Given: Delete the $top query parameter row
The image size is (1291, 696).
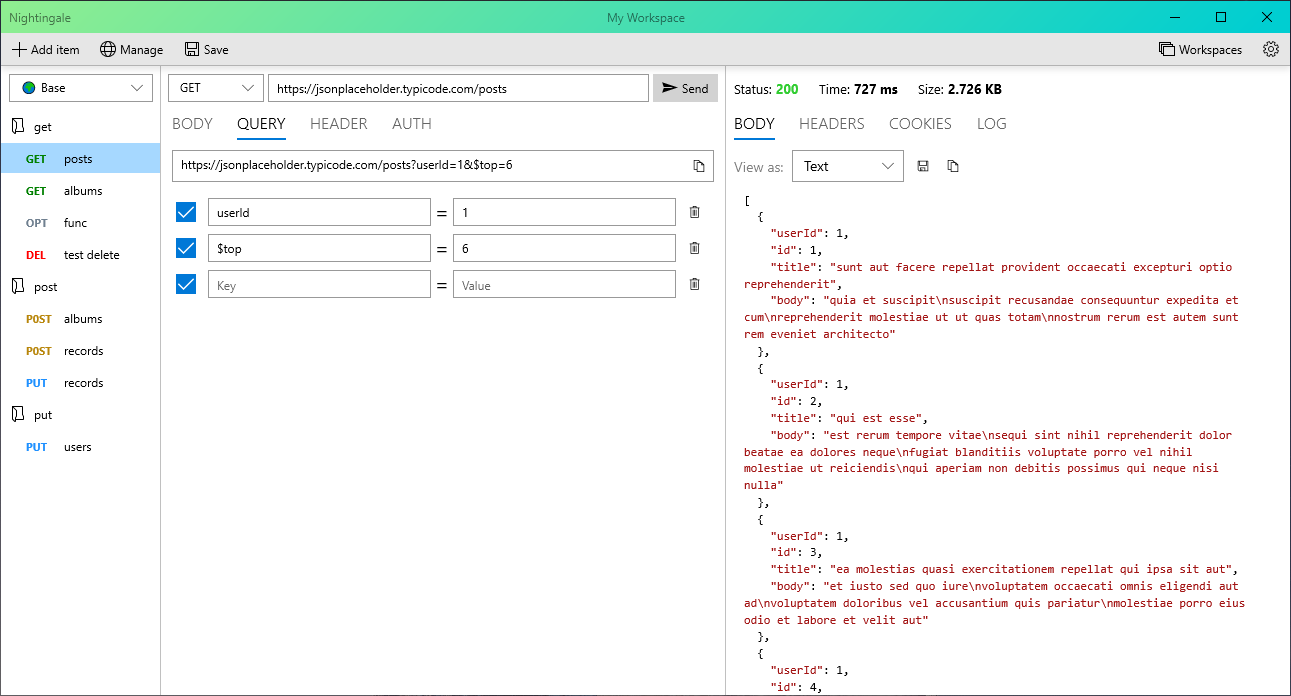Looking at the screenshot, I should click(x=694, y=248).
